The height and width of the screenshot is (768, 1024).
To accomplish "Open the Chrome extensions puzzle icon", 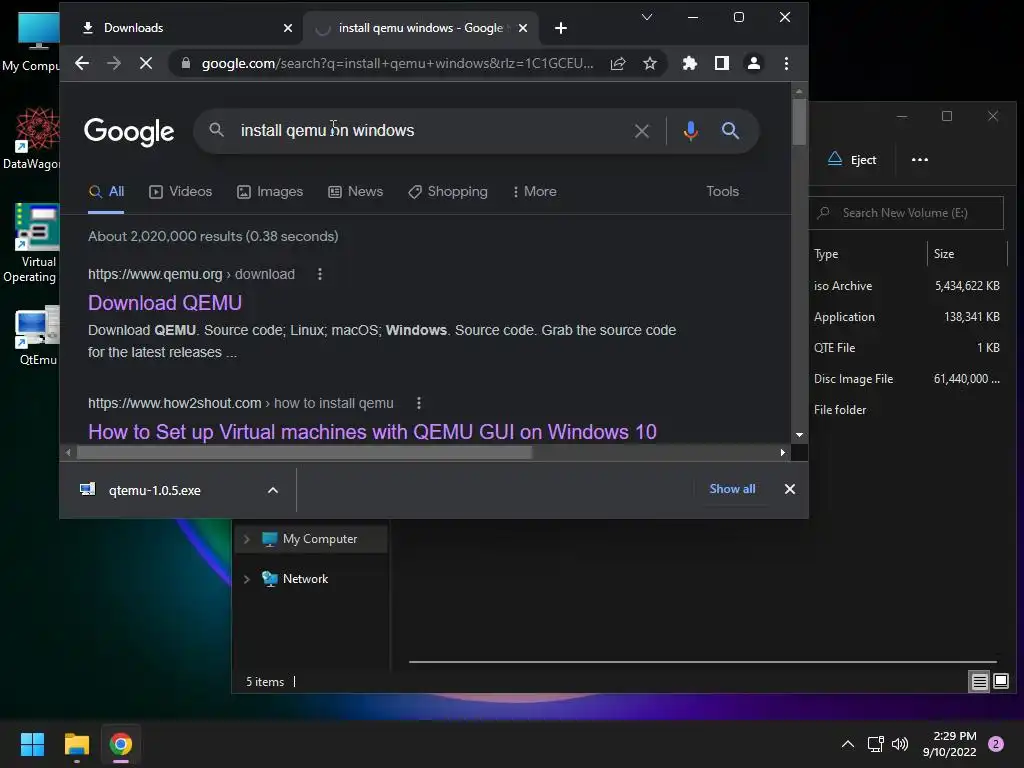I will click(x=690, y=63).
